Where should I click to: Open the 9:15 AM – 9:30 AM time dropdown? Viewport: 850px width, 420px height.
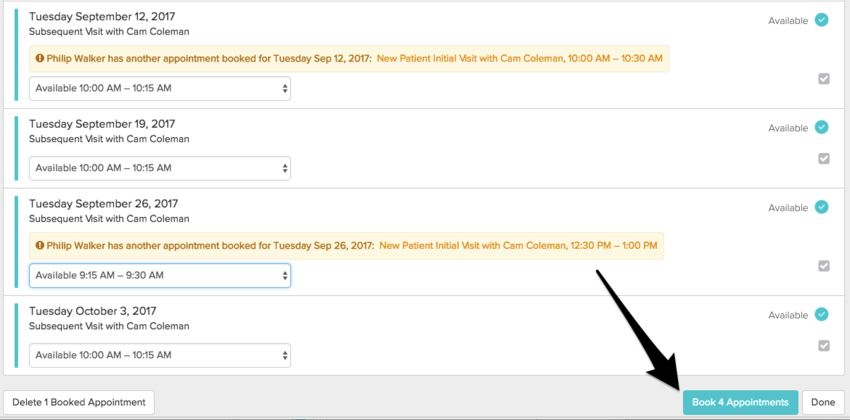[x=160, y=275]
